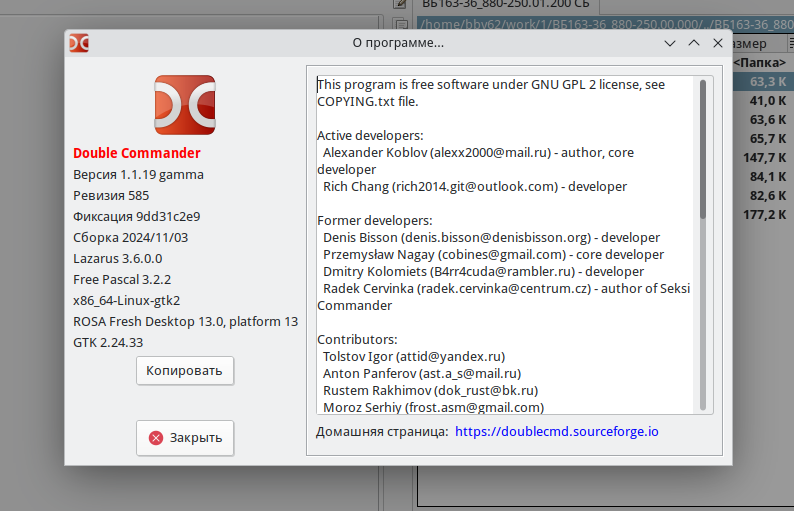This screenshot has width=794, height=511.
Task: Close dialog with Закрыть button
Action: (185, 438)
